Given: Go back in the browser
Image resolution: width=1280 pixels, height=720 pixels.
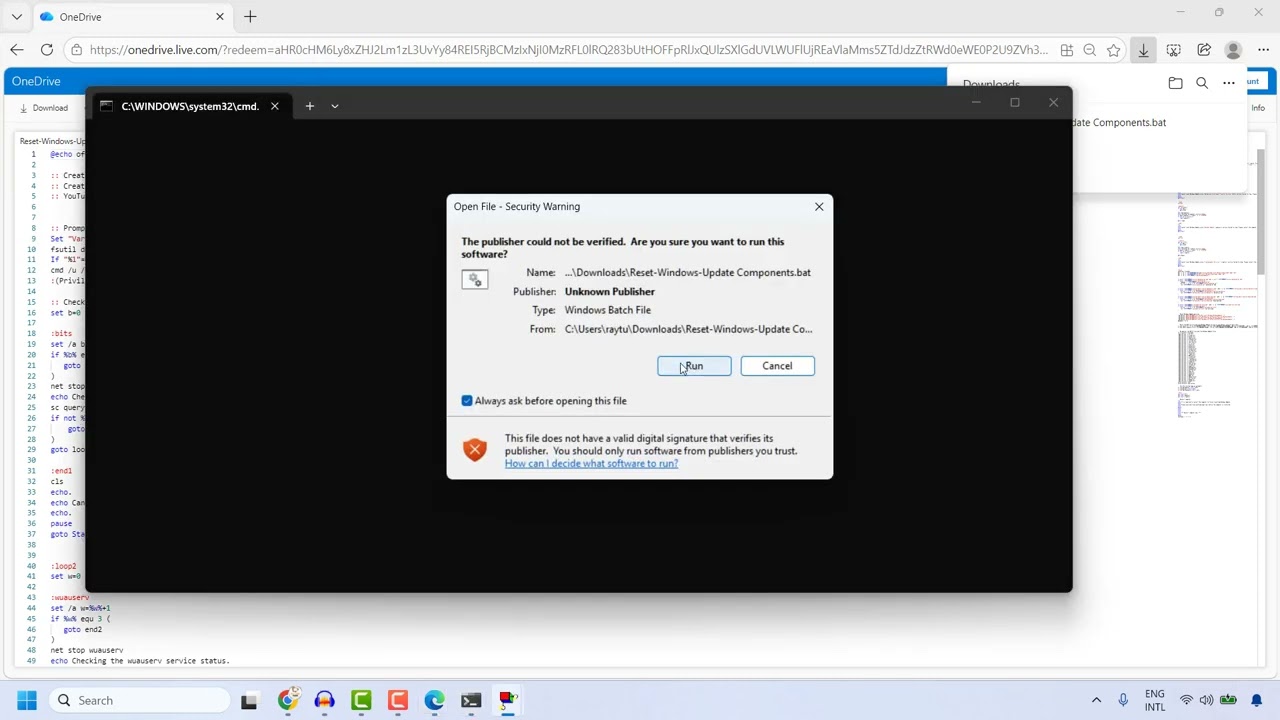Looking at the screenshot, I should 17,50.
